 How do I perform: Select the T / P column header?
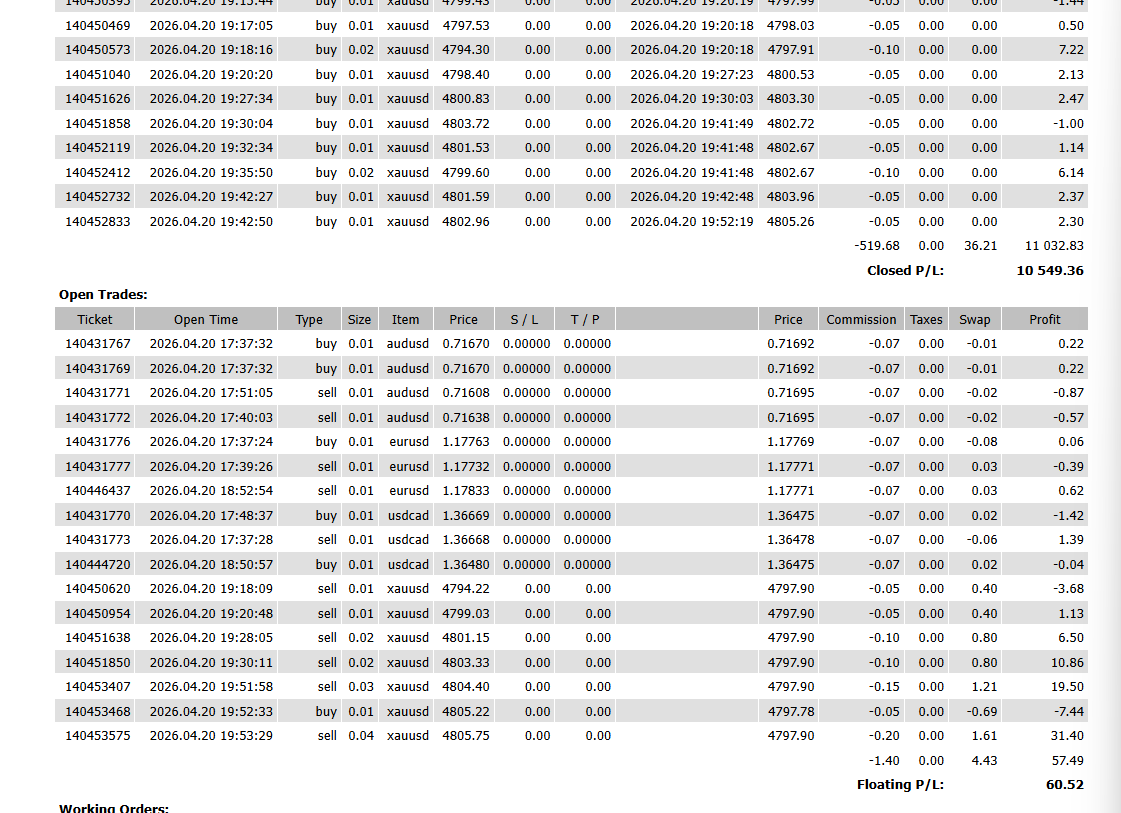(585, 320)
